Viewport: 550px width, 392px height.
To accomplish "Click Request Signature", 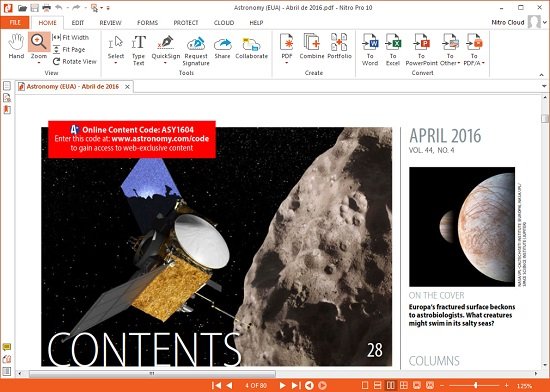I will coord(196,50).
